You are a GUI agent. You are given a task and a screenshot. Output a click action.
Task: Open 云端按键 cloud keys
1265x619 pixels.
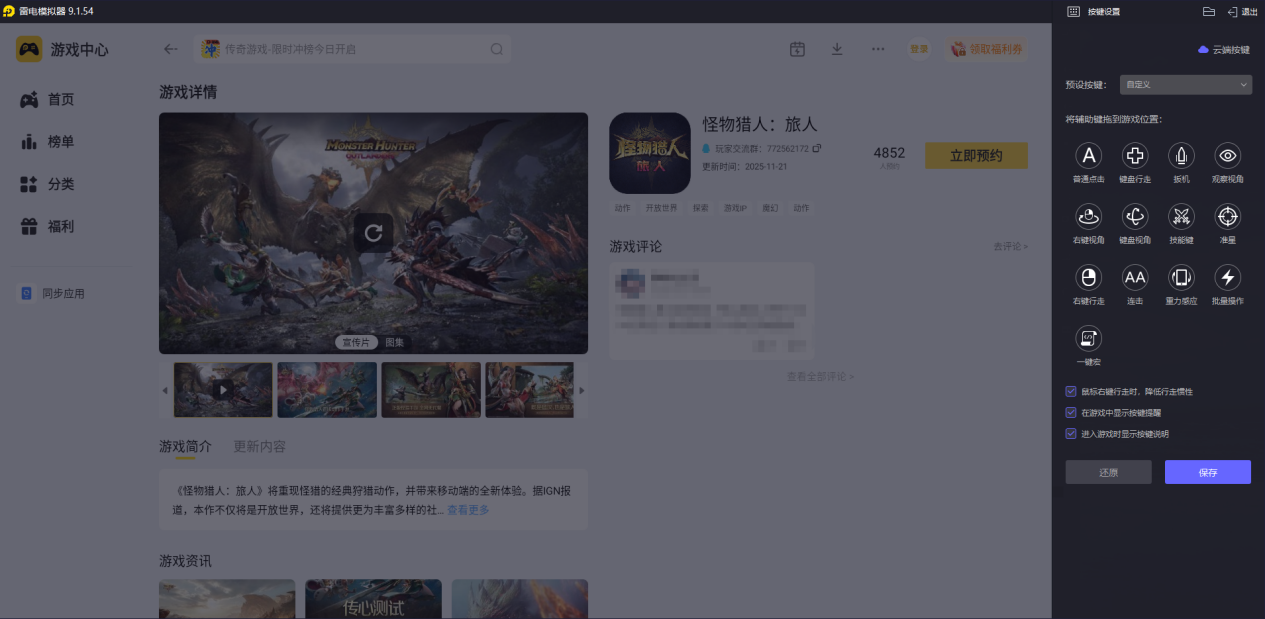pos(1224,49)
